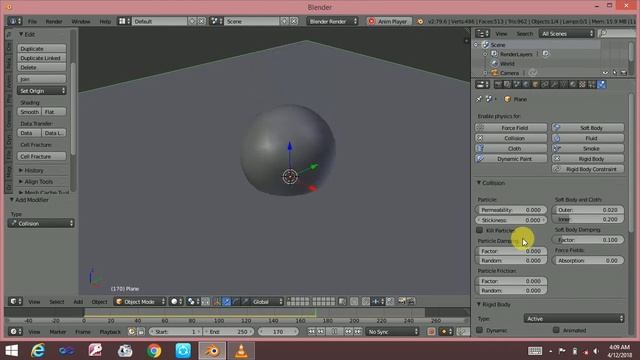Open Blender from the Windows taskbar
The height and width of the screenshot is (360, 640).
click(x=212, y=351)
